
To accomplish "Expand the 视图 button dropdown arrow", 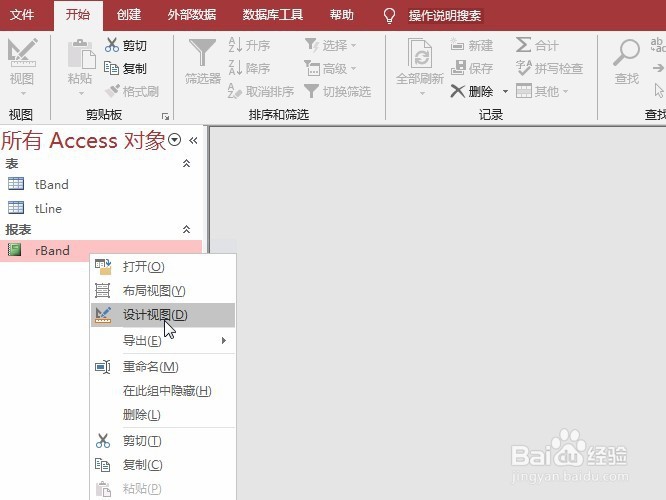I will [23, 93].
